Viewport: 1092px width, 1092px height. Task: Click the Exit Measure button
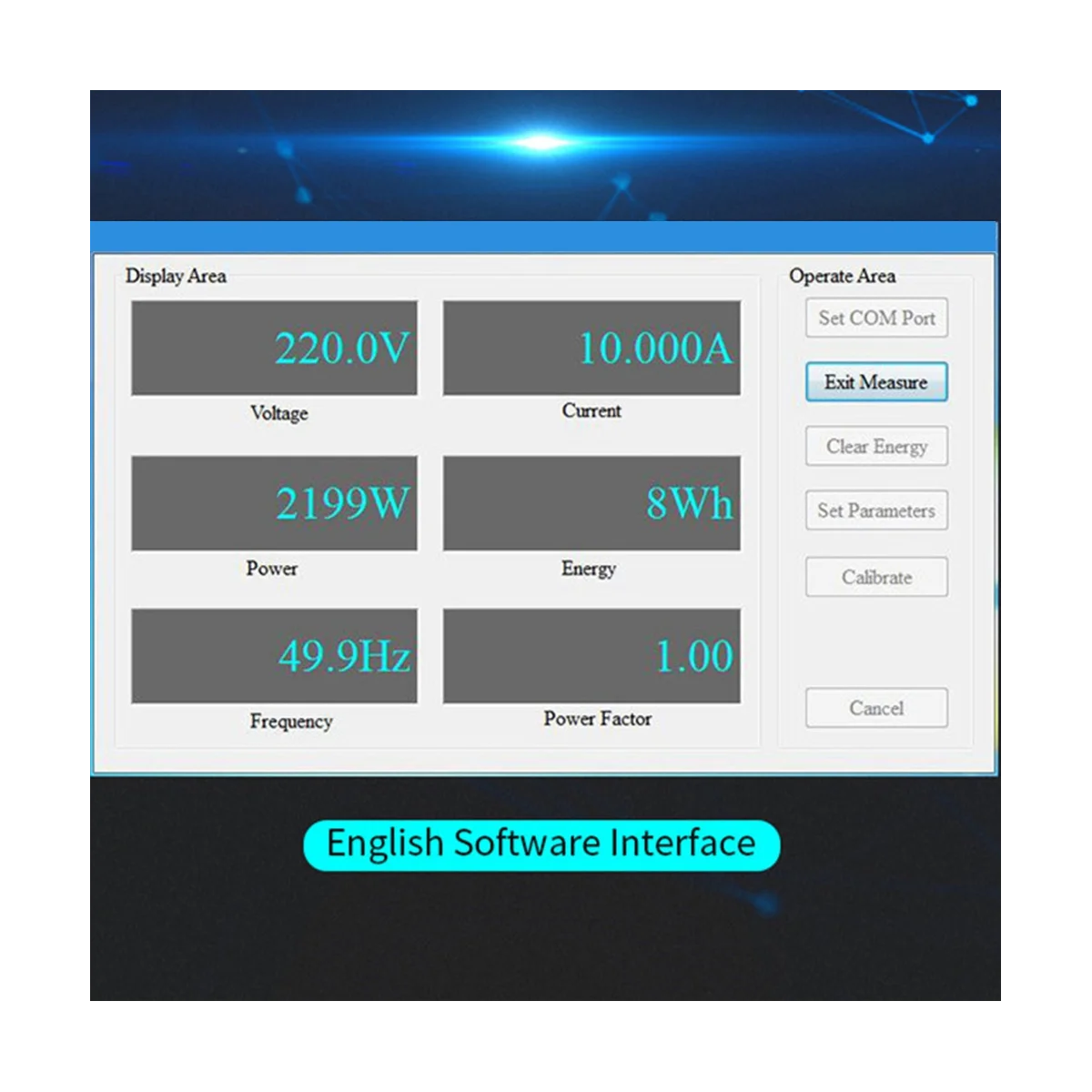coord(876,382)
